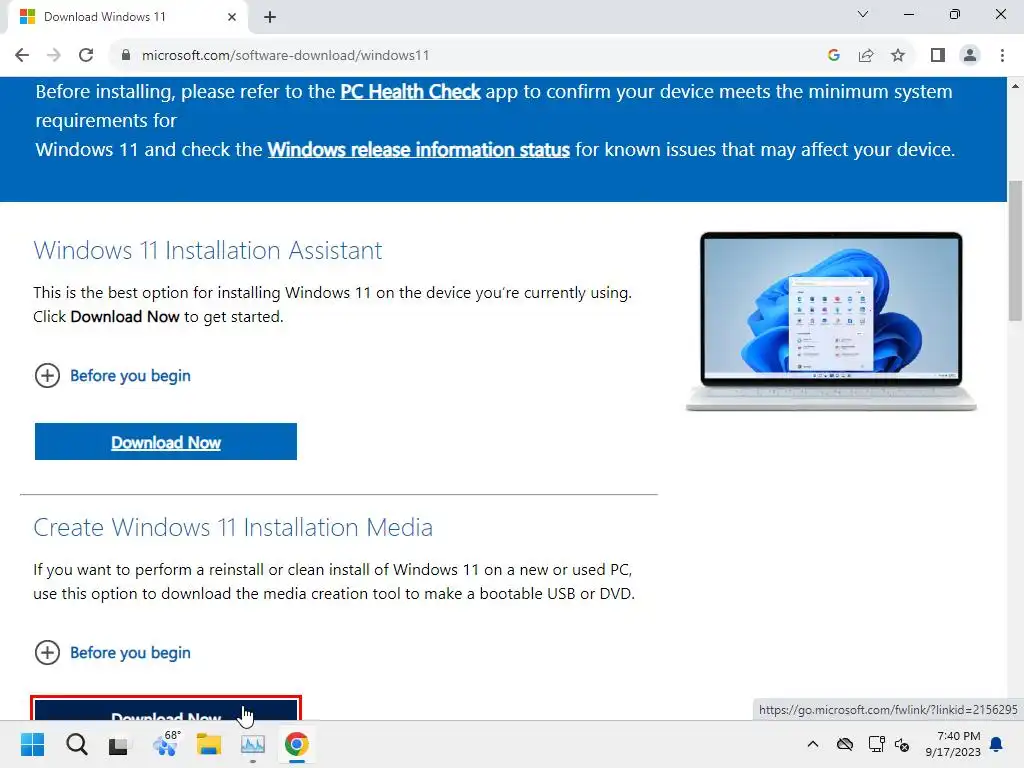
Task: Expand Before you begin under Installation Assistant
Action: [x=112, y=376]
